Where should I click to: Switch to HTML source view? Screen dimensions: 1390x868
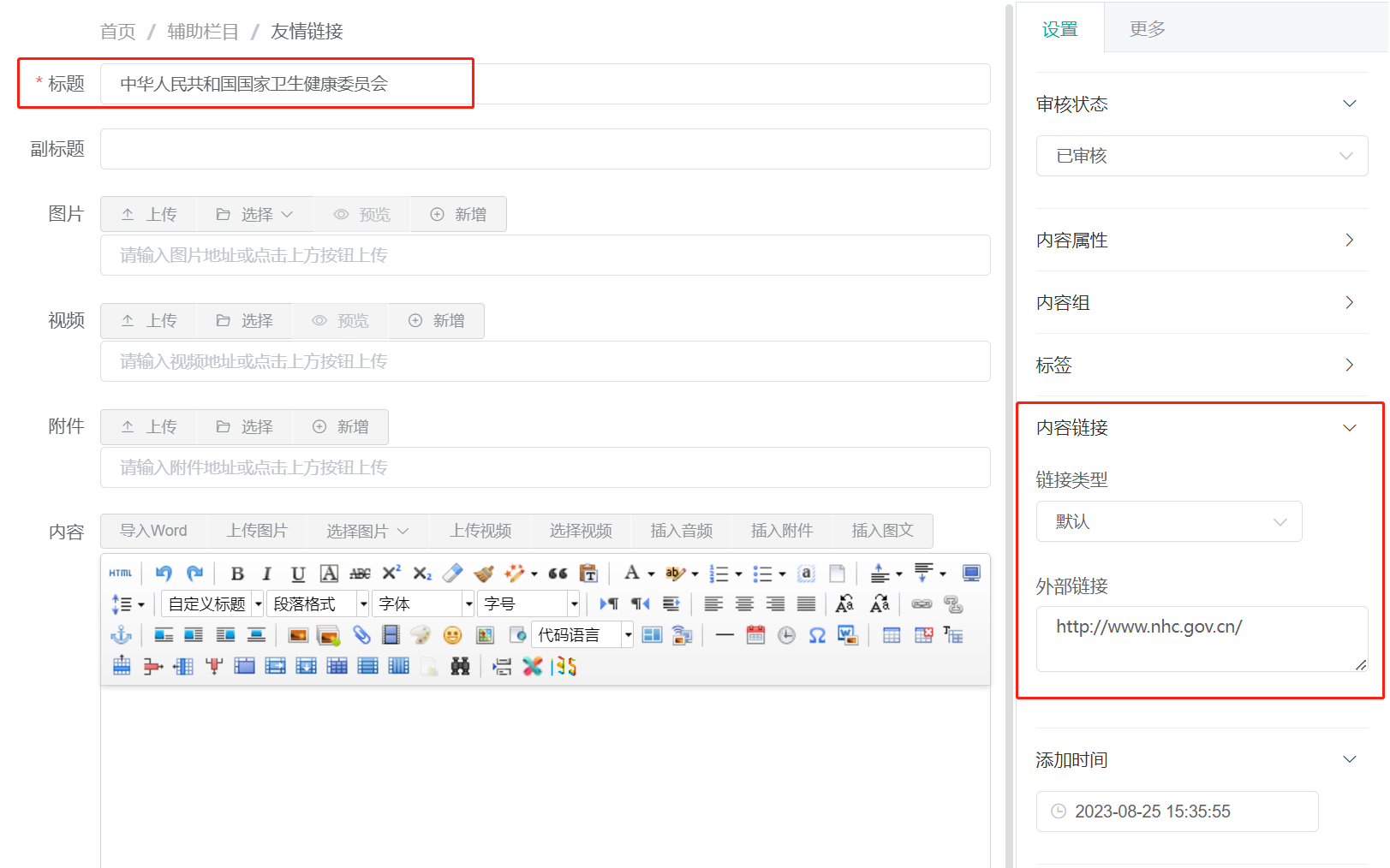pos(121,573)
